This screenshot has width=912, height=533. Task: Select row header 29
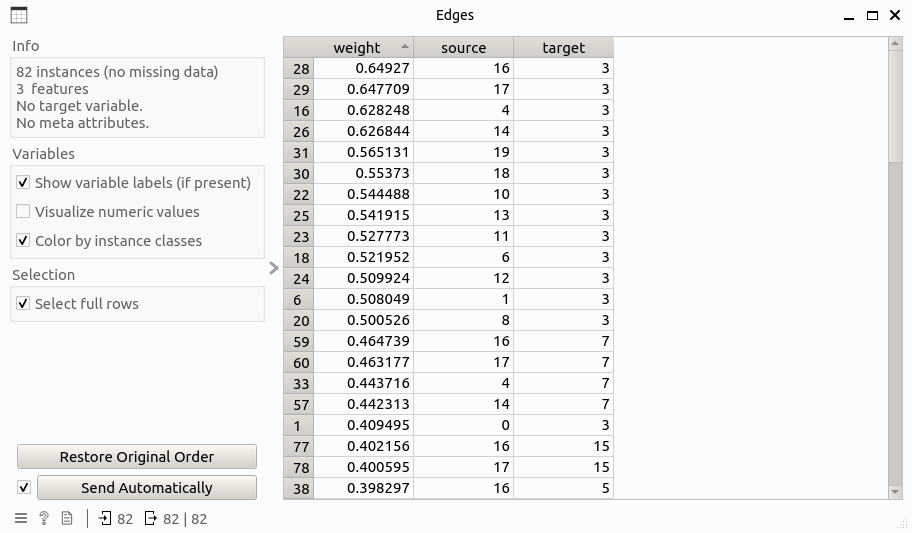(x=299, y=90)
